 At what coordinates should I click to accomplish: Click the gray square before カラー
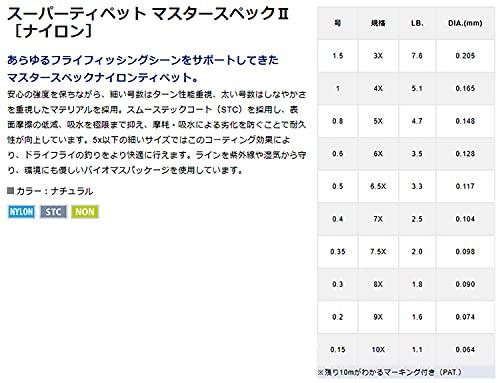pos(11,191)
